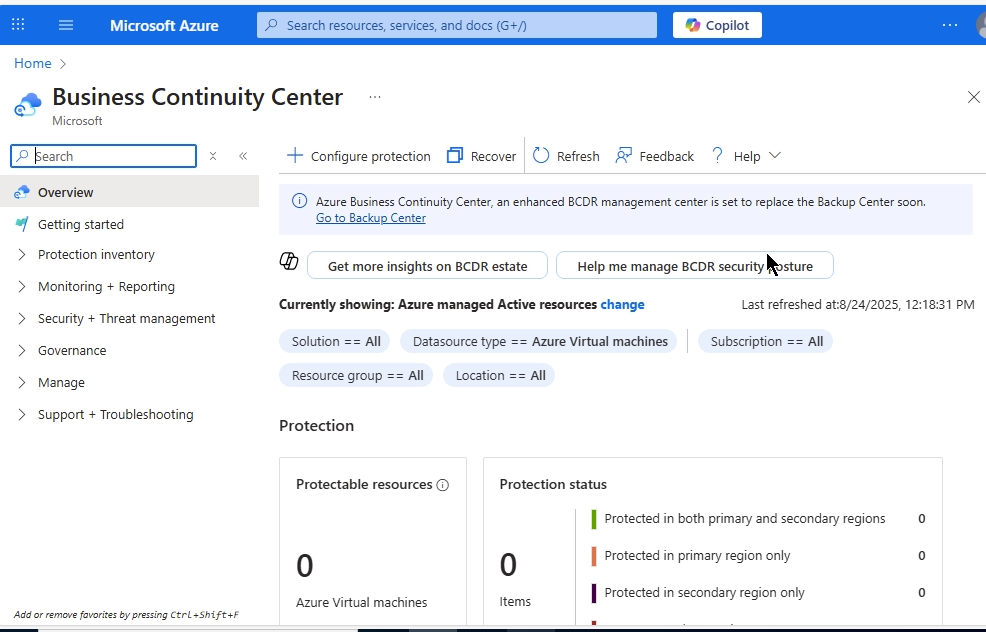This screenshot has height=632, width=986.
Task: Click the orange primary region color bar
Action: (594, 556)
